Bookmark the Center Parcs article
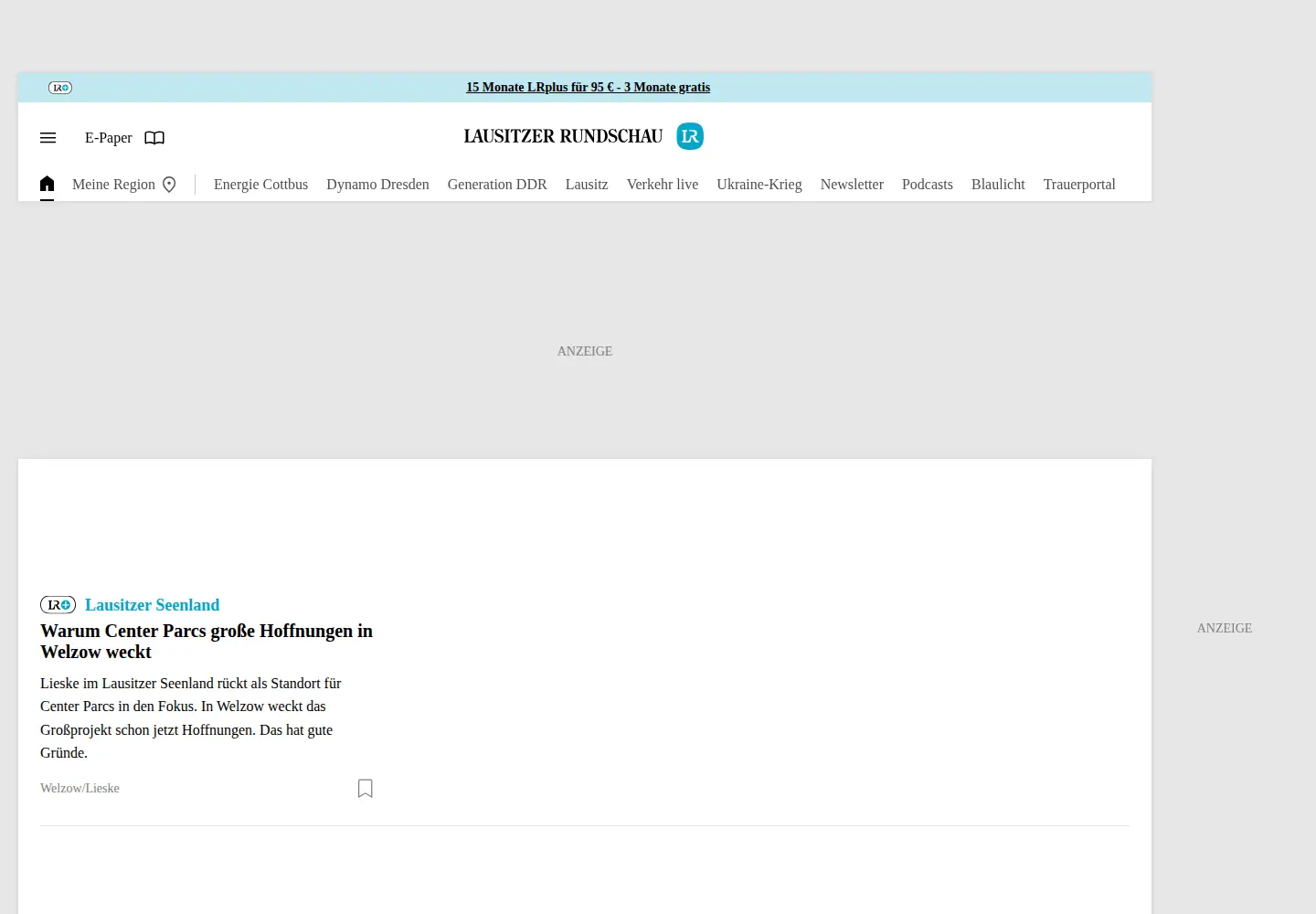Image resolution: width=1316 pixels, height=914 pixels. (x=366, y=788)
